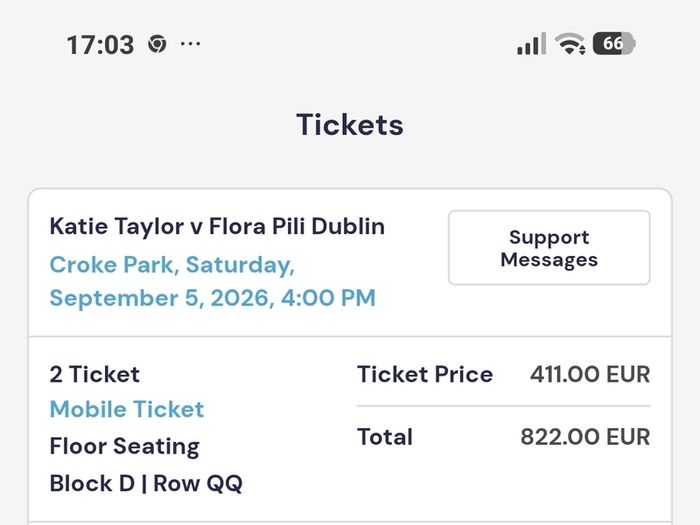Tap the battery level 66 indicator
The width and height of the screenshot is (700, 525).
click(x=614, y=44)
